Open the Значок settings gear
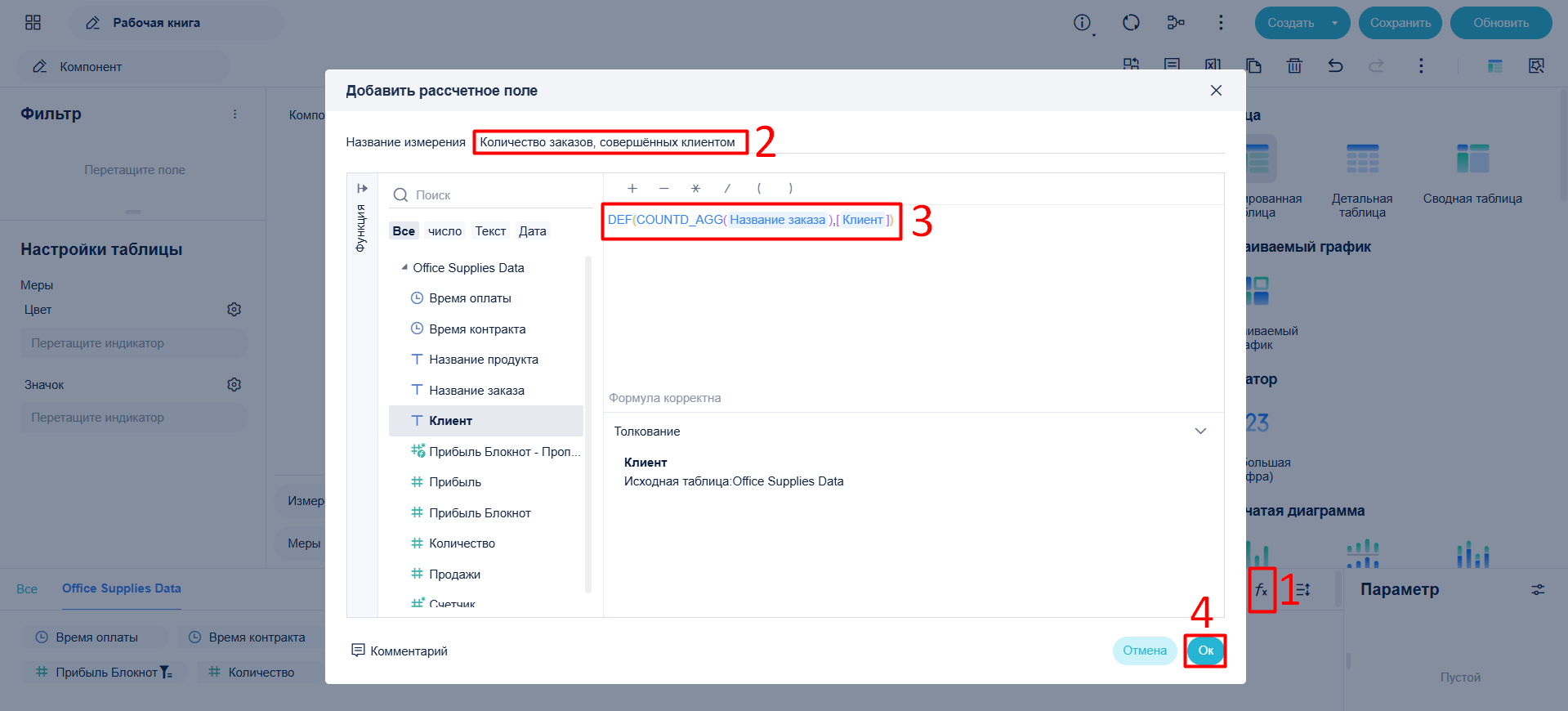This screenshot has width=1568, height=711. coord(234,384)
